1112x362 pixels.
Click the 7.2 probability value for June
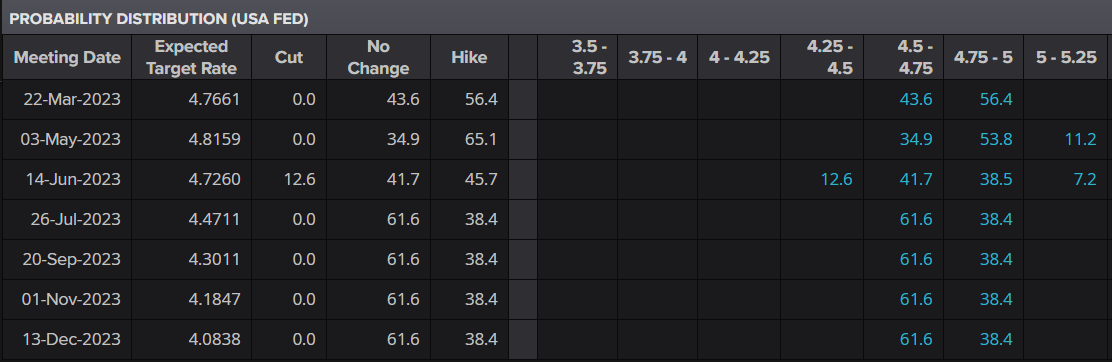tap(1085, 179)
